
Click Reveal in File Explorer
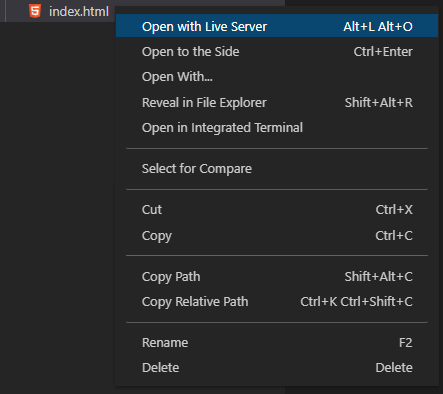277,102
